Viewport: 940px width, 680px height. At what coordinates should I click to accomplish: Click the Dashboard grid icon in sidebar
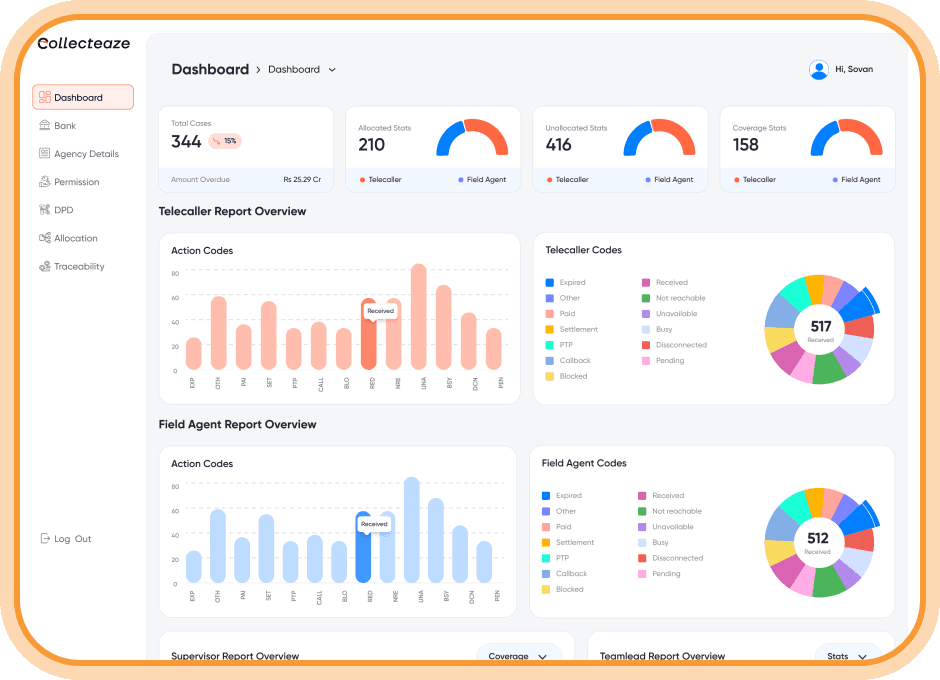coord(44,97)
